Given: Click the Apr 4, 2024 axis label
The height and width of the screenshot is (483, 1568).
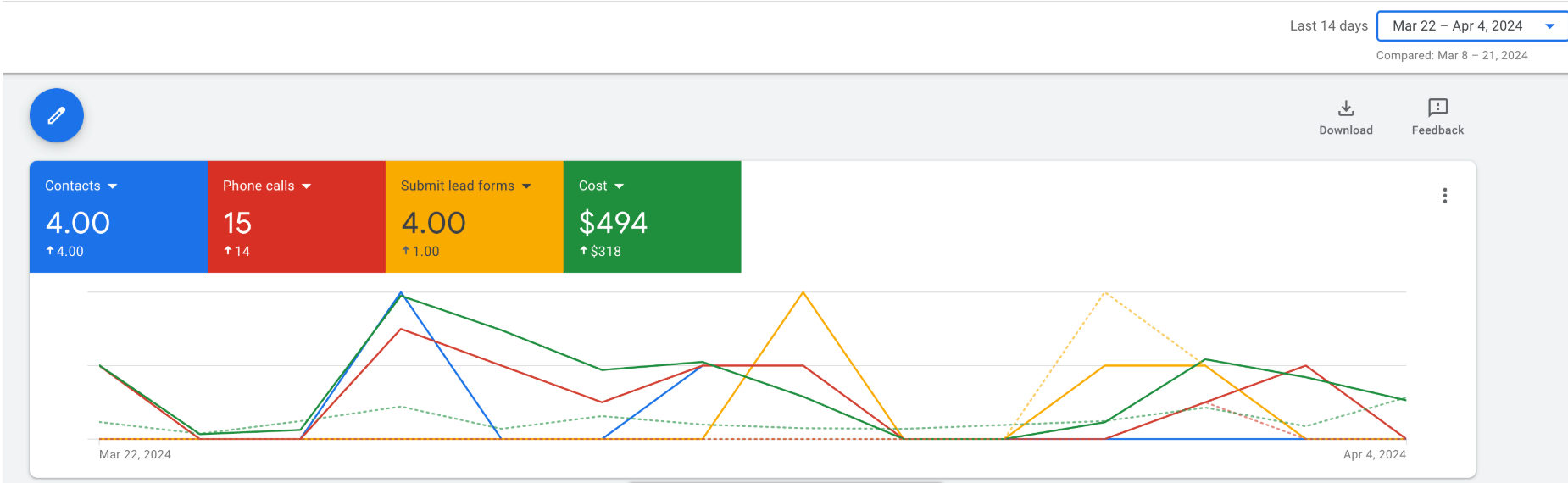Looking at the screenshot, I should pyautogui.click(x=1374, y=454).
